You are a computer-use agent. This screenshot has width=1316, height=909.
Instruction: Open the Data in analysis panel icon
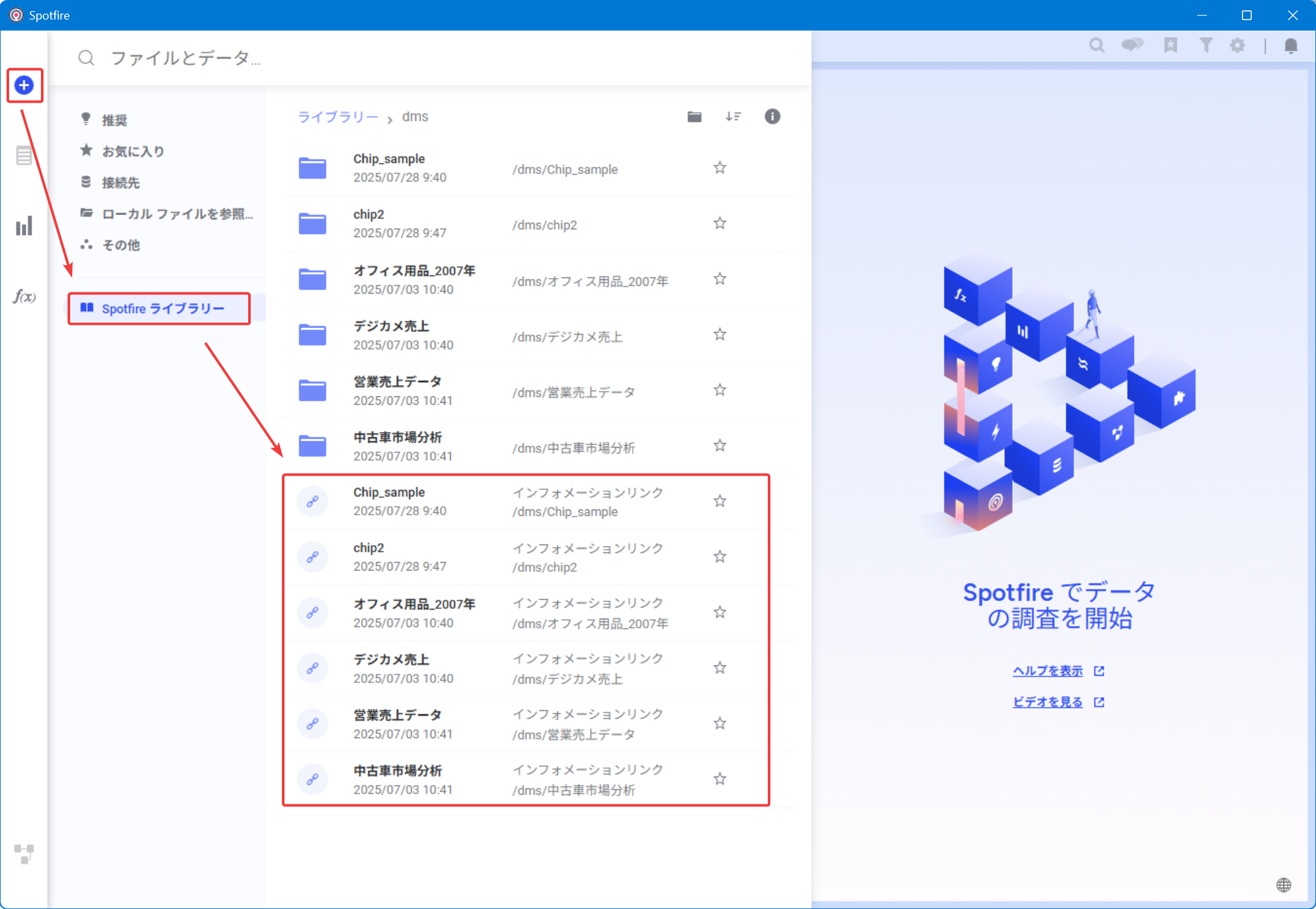[x=24, y=156]
